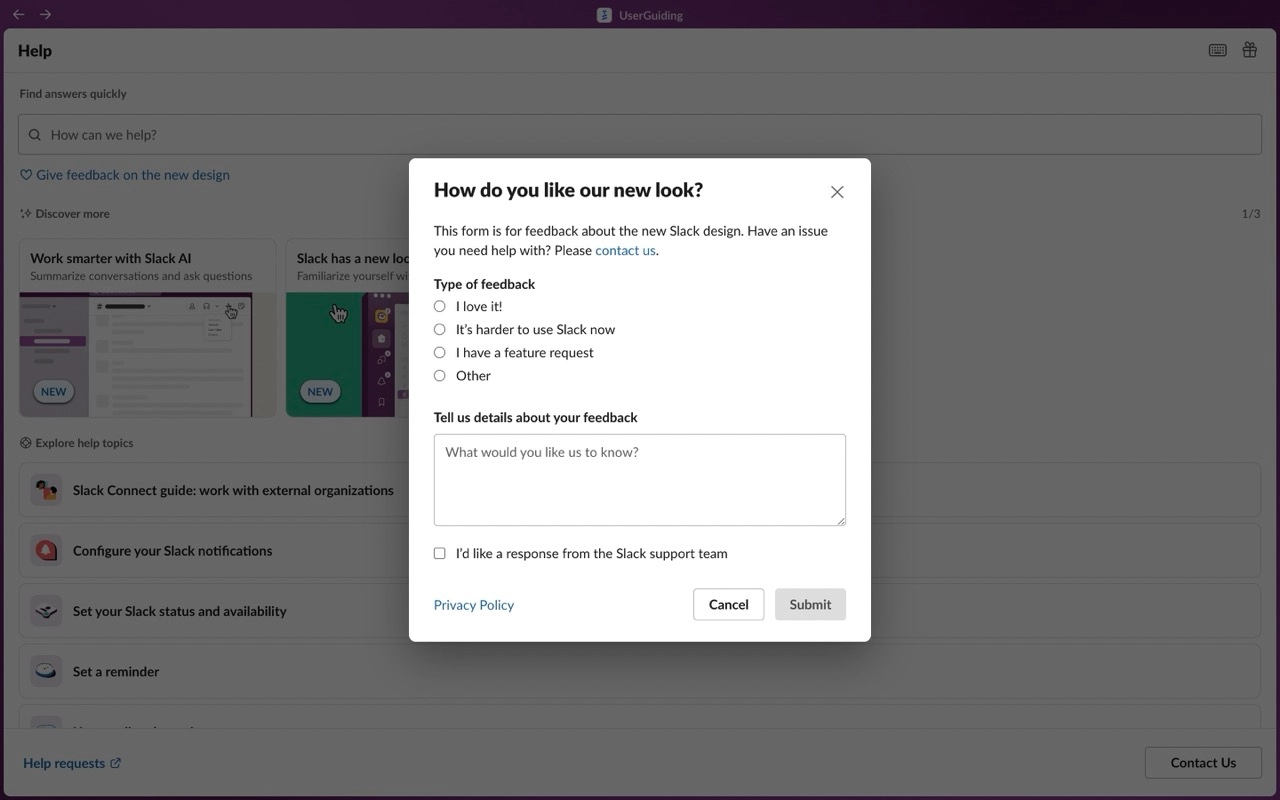Click the forward navigation arrow
Screen dimensions: 1280x800
click(45, 14)
